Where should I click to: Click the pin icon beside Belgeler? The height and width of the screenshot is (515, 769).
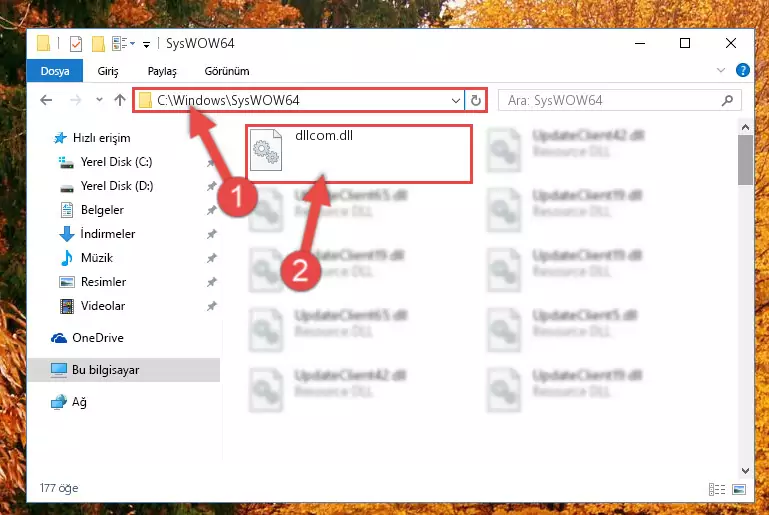tap(211, 210)
